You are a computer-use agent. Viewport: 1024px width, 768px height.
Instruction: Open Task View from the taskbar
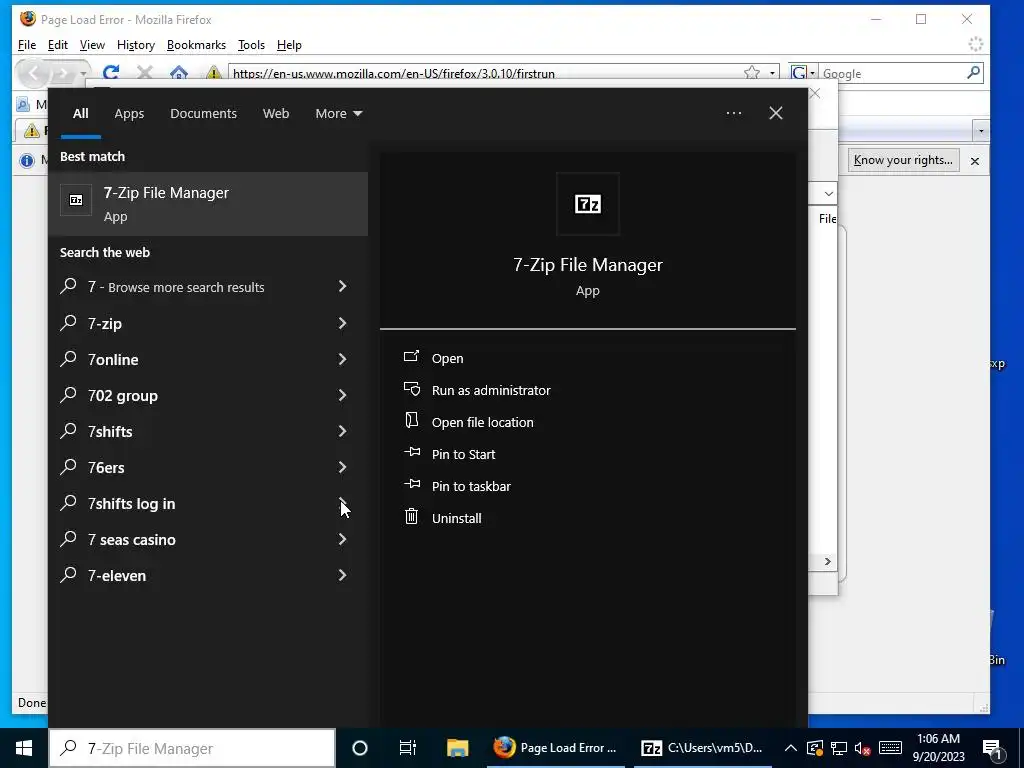coord(408,748)
